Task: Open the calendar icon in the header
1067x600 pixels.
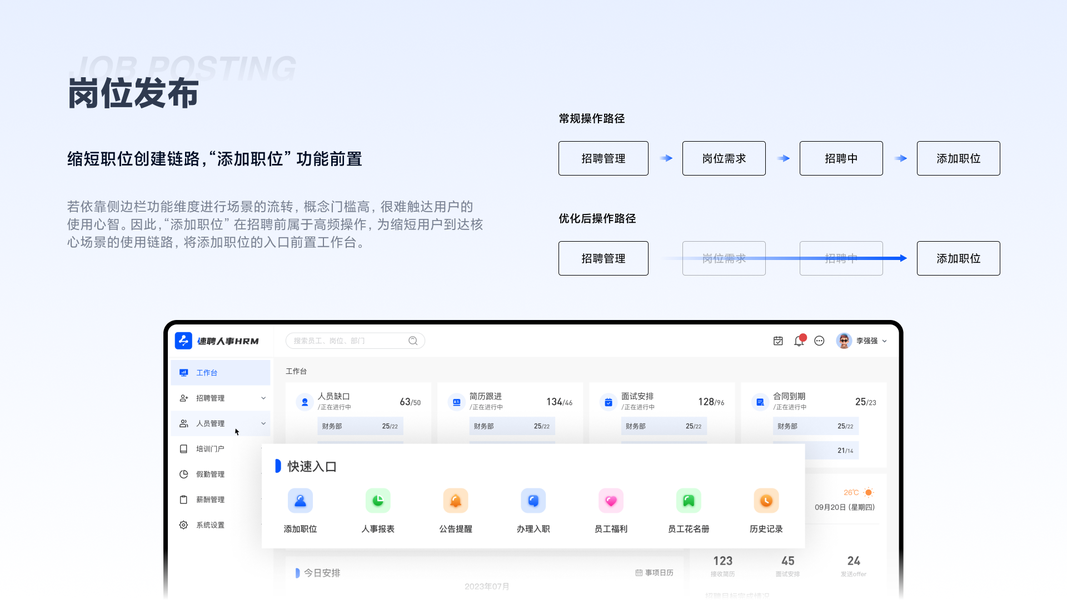Action: click(x=778, y=341)
